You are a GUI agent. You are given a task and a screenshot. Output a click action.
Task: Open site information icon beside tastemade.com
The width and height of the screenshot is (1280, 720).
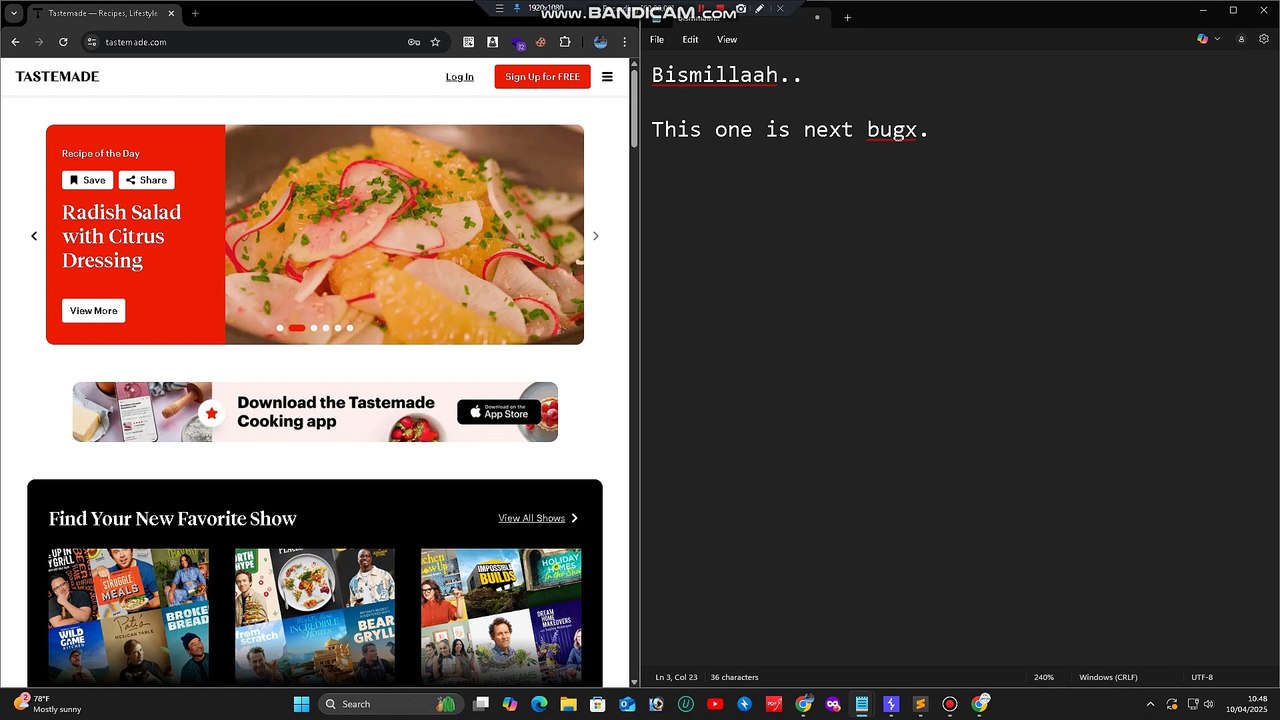[x=92, y=42]
